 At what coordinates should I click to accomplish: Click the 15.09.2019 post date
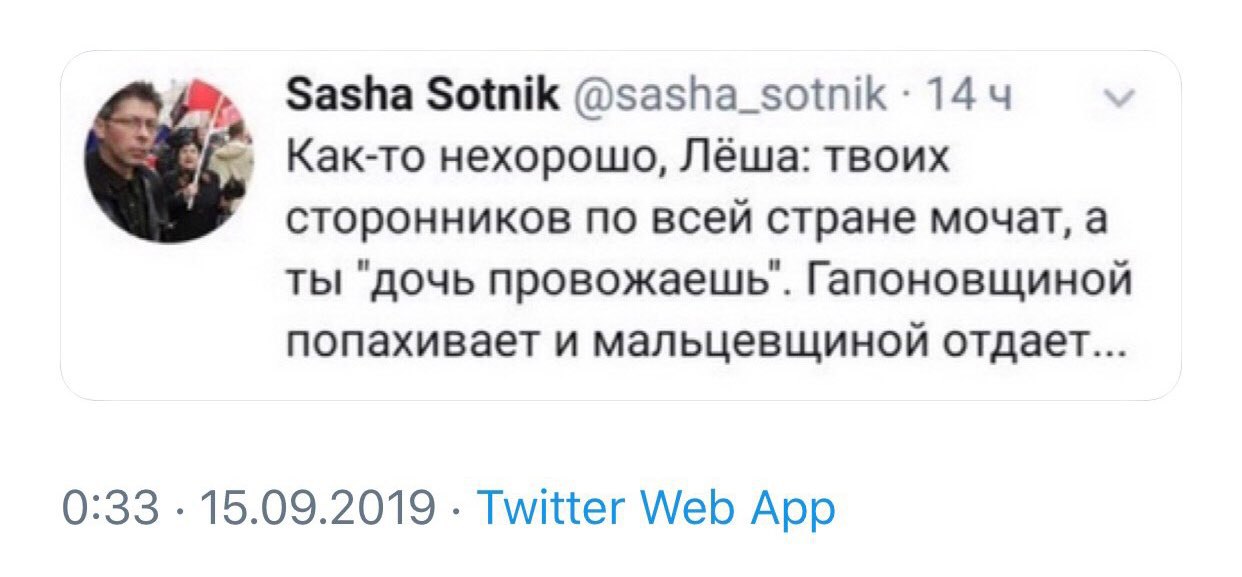click(x=318, y=509)
